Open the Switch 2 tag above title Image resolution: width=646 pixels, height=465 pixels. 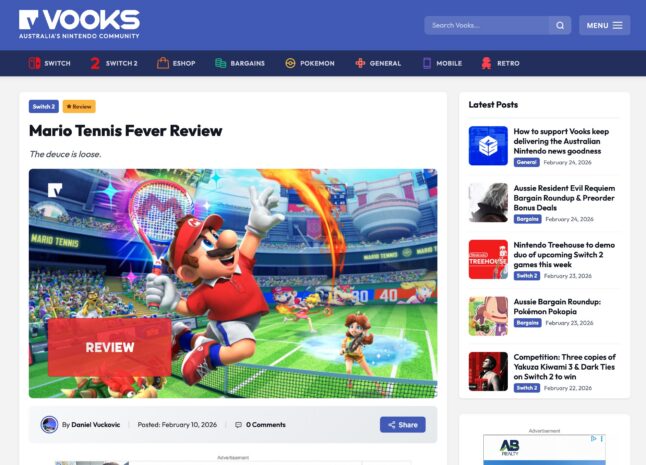[44, 106]
